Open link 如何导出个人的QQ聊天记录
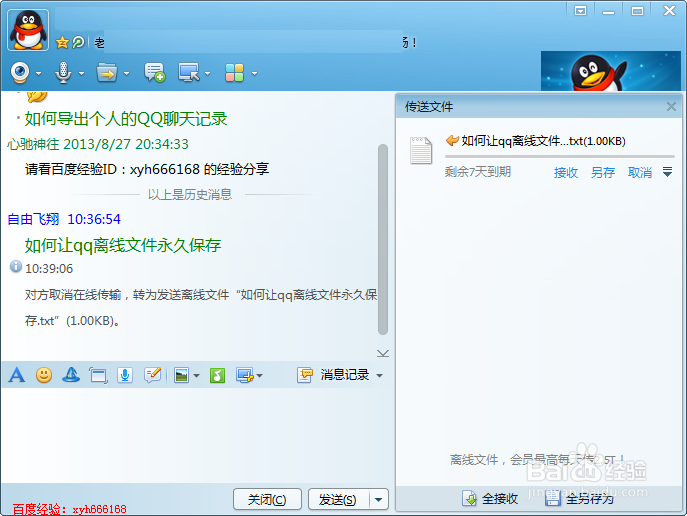The height and width of the screenshot is (516, 687). coord(126,119)
